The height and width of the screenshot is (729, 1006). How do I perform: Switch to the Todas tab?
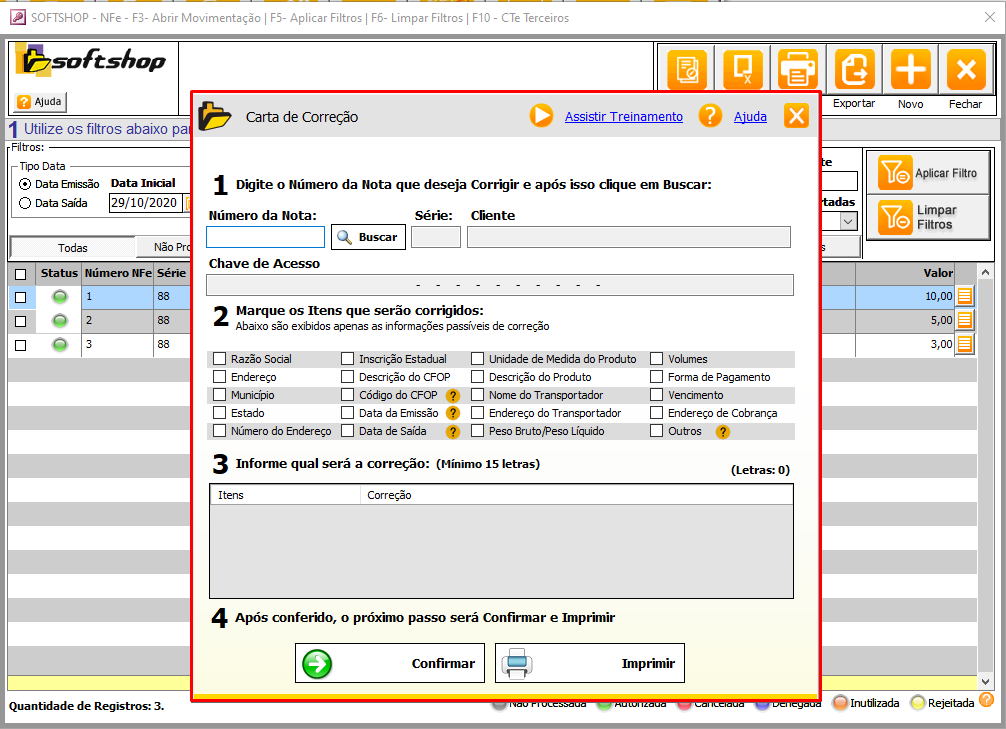[x=72, y=247]
